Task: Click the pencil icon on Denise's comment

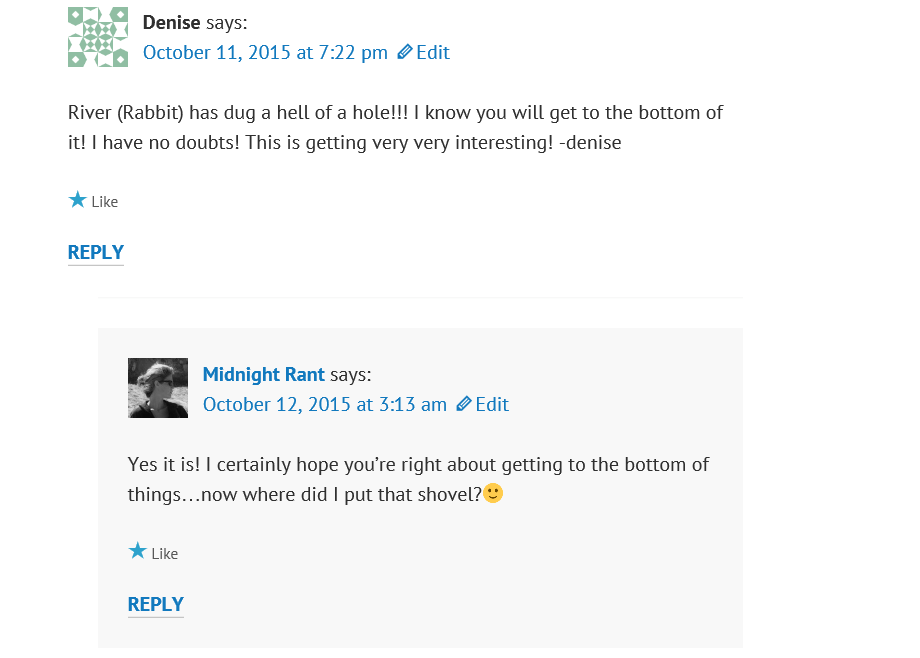Action: [x=405, y=52]
